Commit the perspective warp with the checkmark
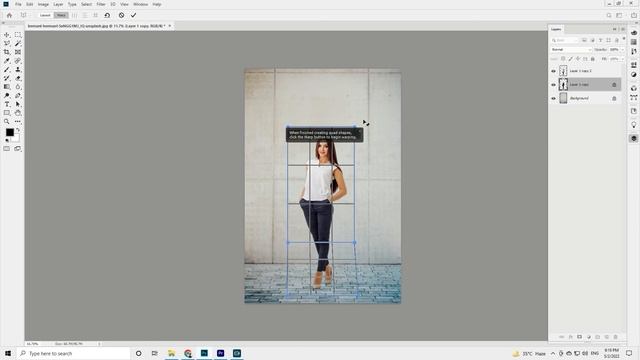 pyautogui.click(x=133, y=15)
